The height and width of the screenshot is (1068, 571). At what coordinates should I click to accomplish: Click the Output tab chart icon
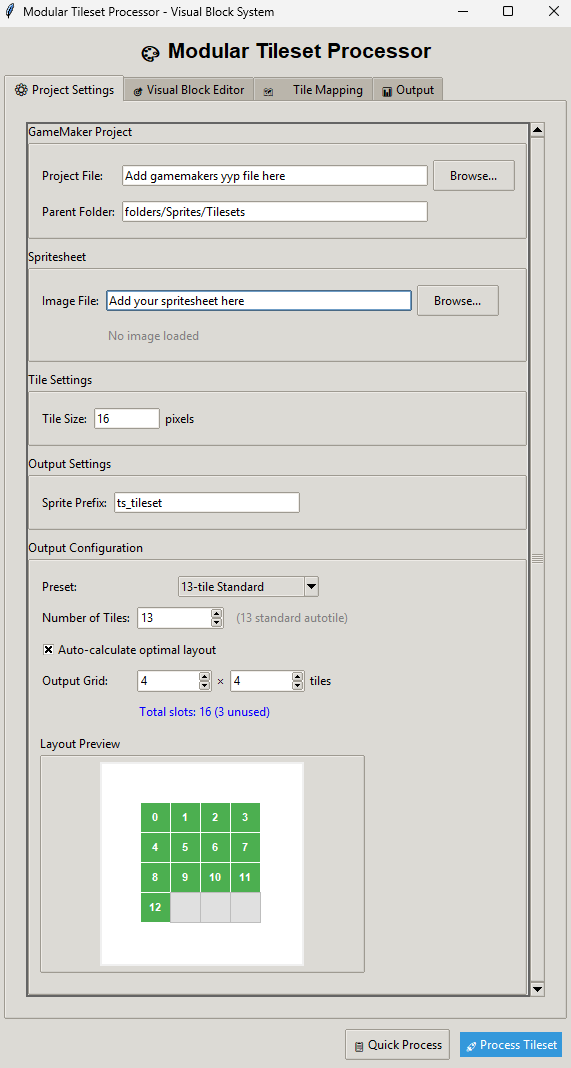coord(387,91)
